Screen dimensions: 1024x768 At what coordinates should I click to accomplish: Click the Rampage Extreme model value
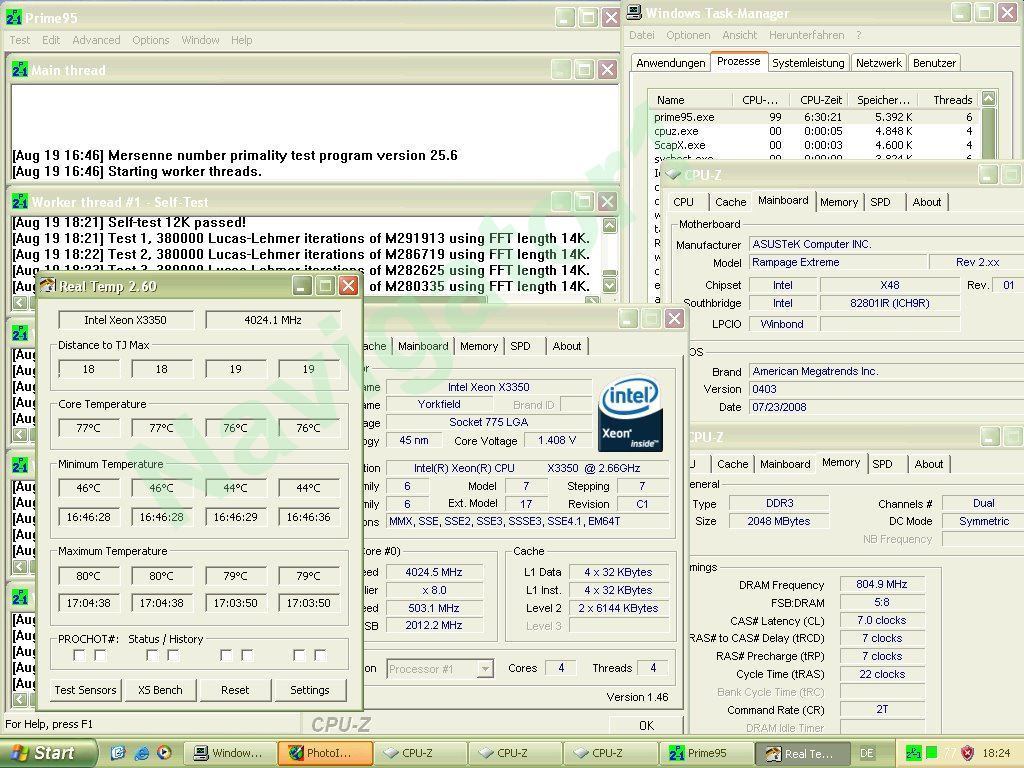point(838,263)
